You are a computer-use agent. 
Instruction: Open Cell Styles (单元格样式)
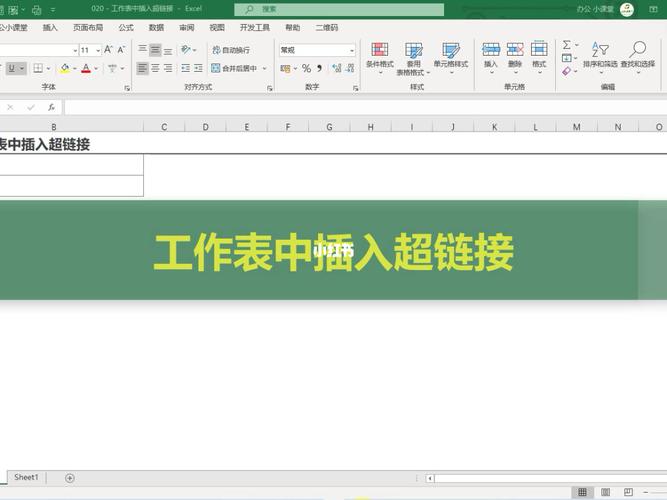(450, 57)
